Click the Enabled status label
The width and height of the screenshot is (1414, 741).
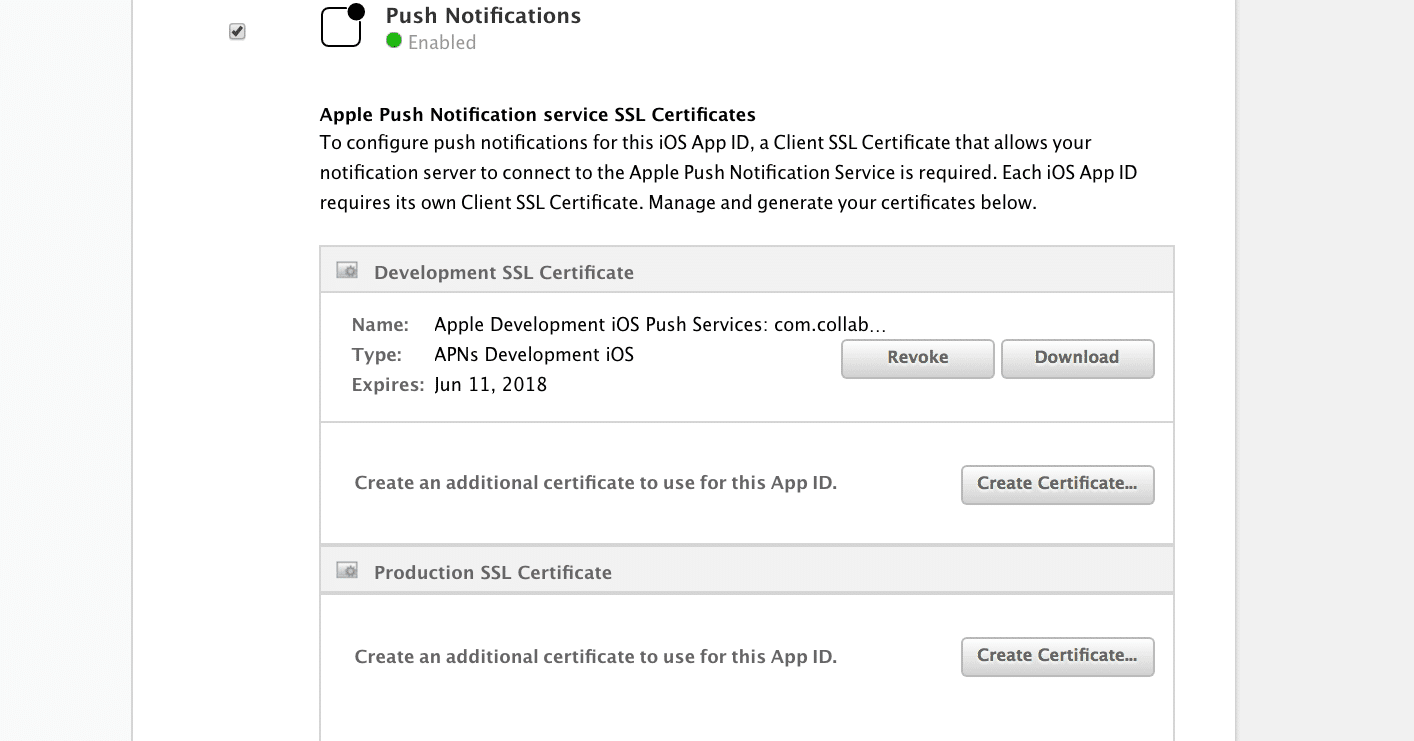(x=442, y=43)
